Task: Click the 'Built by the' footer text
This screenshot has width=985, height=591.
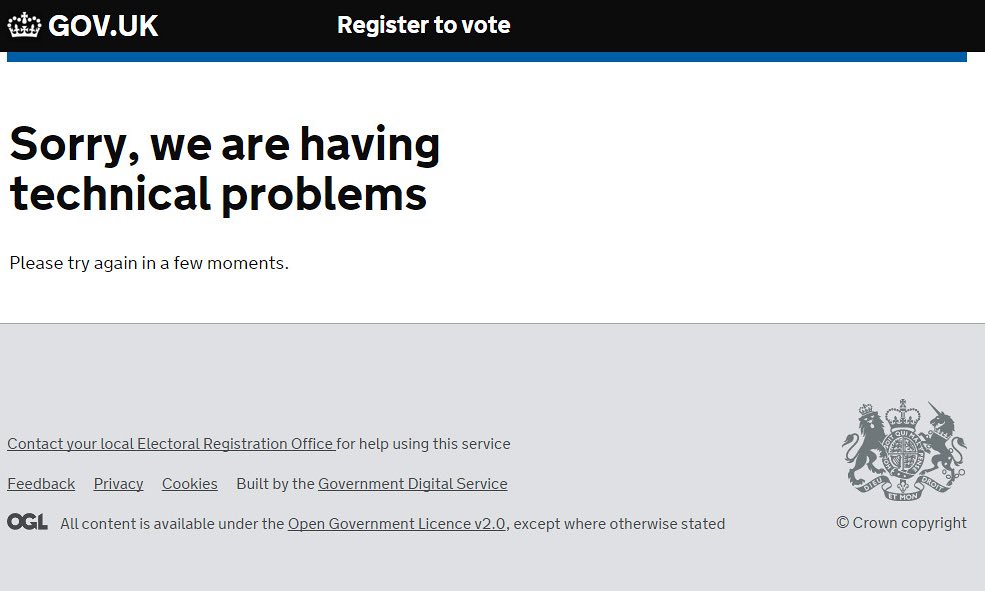Action: [275, 484]
